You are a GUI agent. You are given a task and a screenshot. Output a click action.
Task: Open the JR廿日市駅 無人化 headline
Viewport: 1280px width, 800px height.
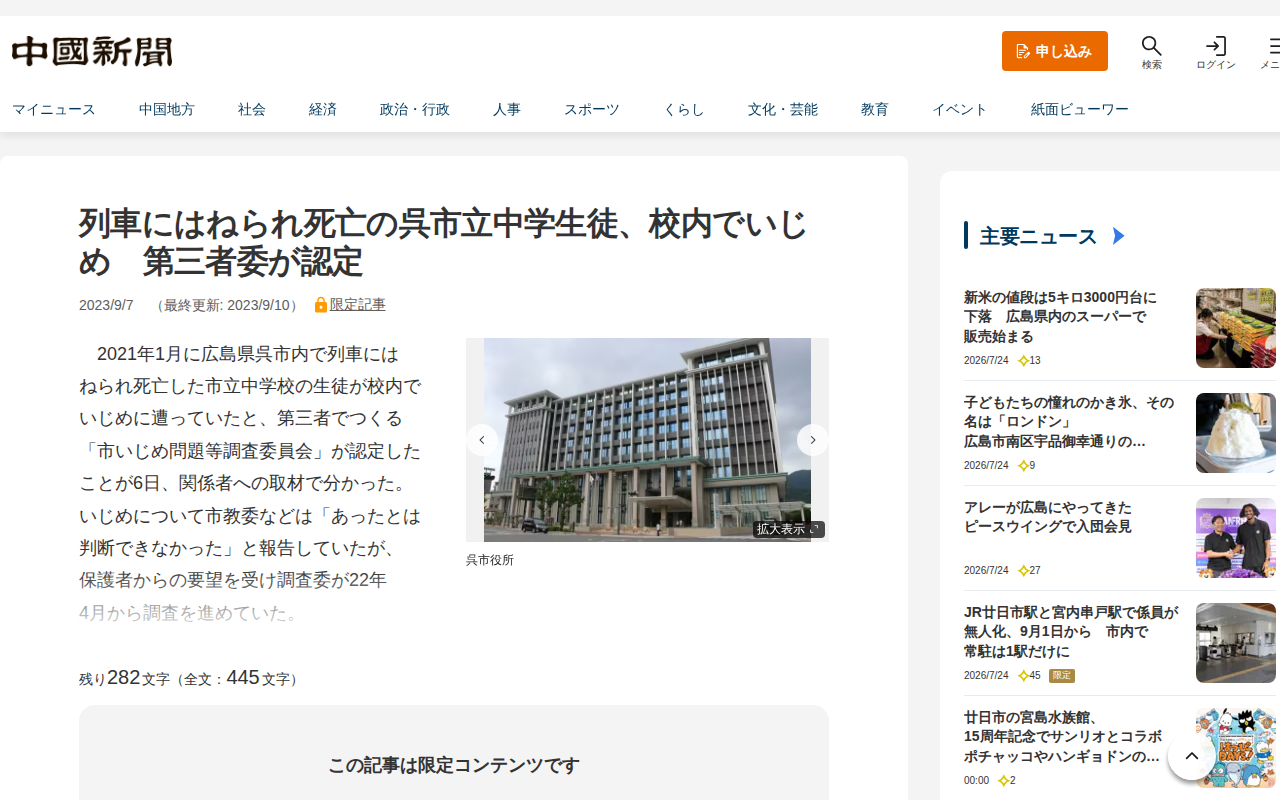click(x=1071, y=632)
